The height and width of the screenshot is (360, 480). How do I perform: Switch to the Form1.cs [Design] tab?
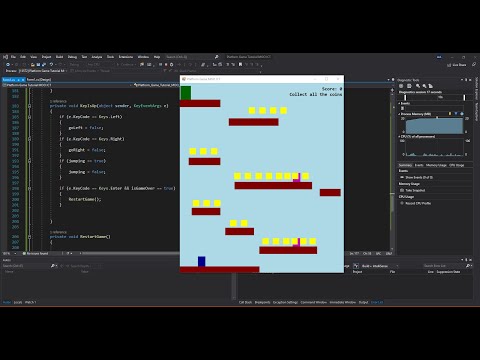click(39, 80)
